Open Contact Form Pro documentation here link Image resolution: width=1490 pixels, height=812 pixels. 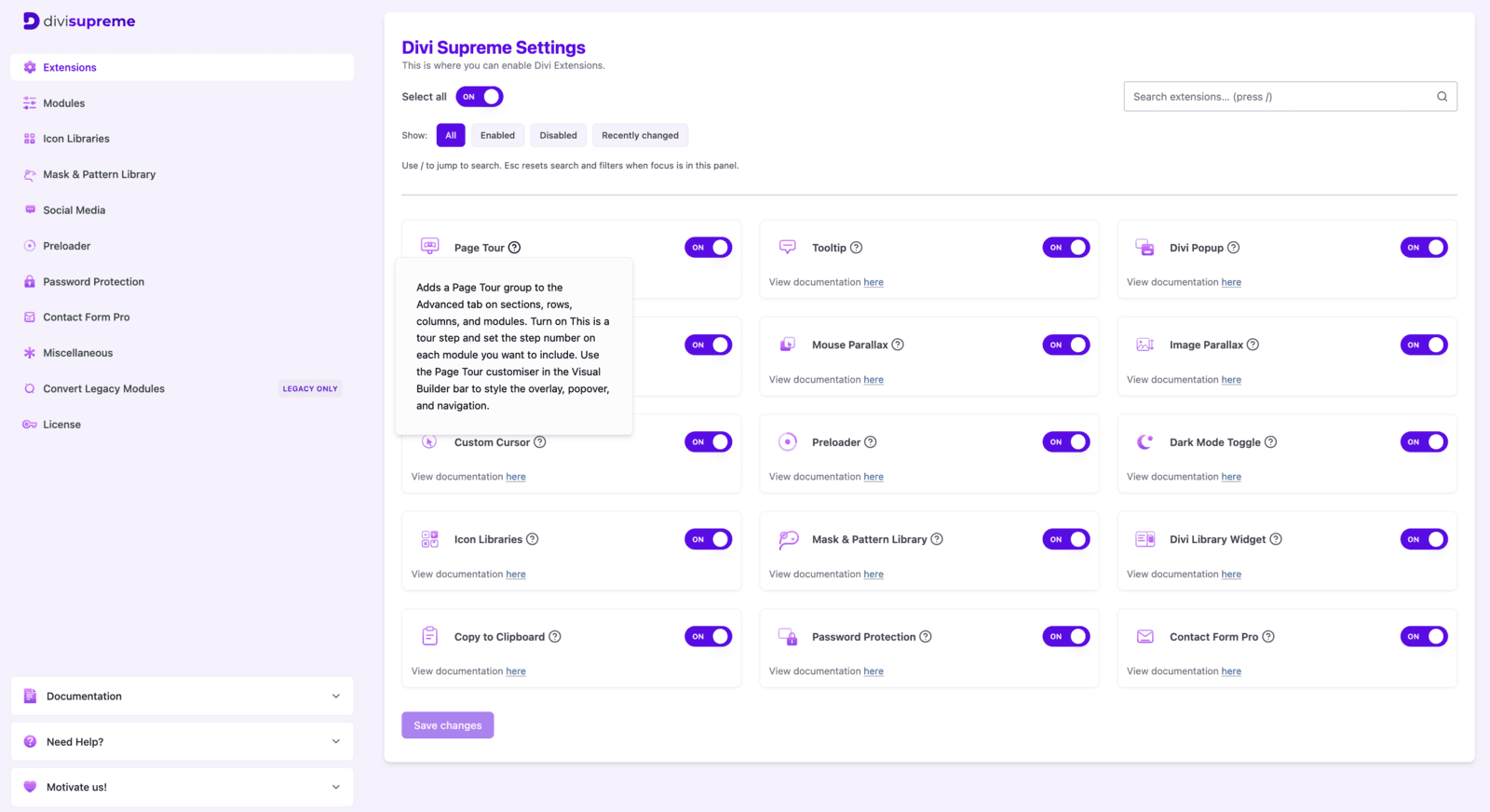(x=1231, y=671)
